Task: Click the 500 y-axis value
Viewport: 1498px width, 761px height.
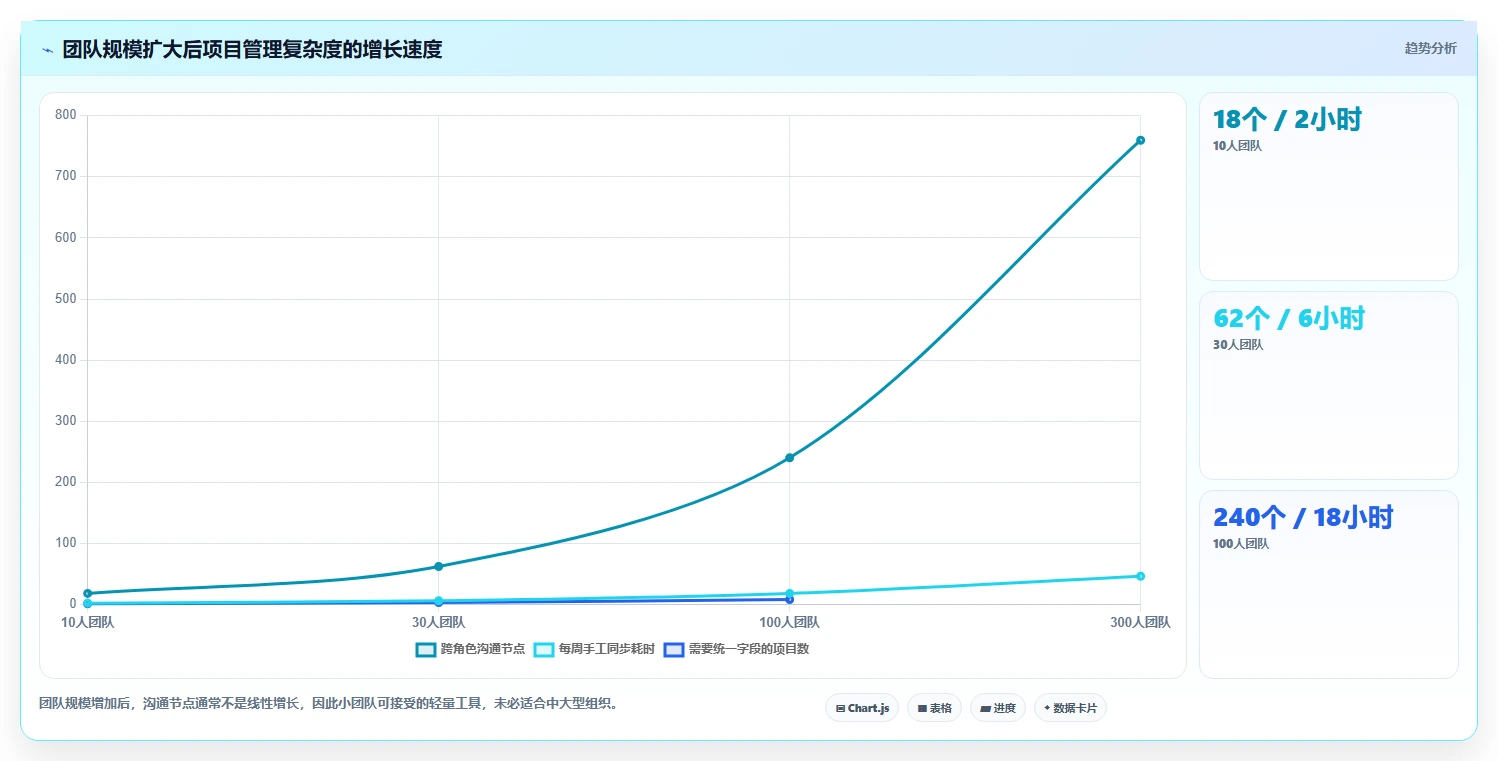Action: tap(66, 299)
